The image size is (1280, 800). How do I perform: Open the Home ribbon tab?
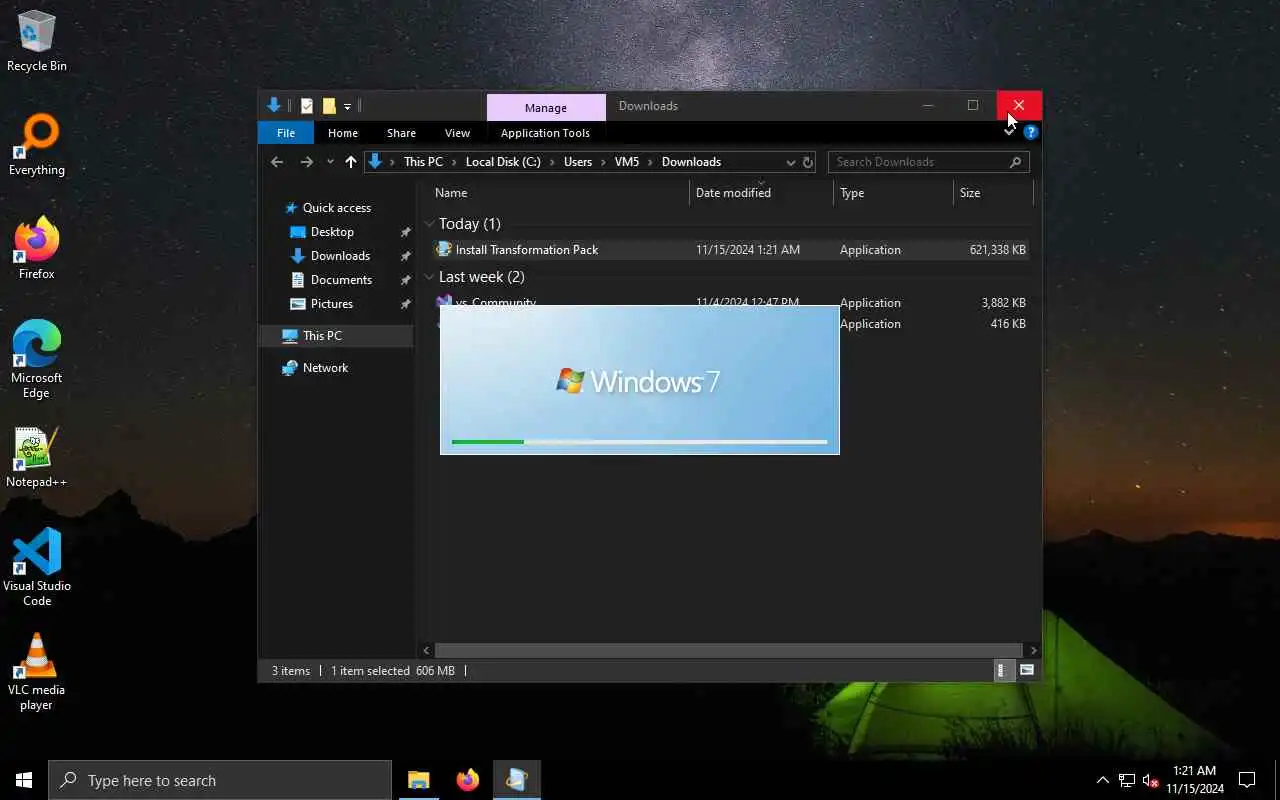click(x=343, y=133)
